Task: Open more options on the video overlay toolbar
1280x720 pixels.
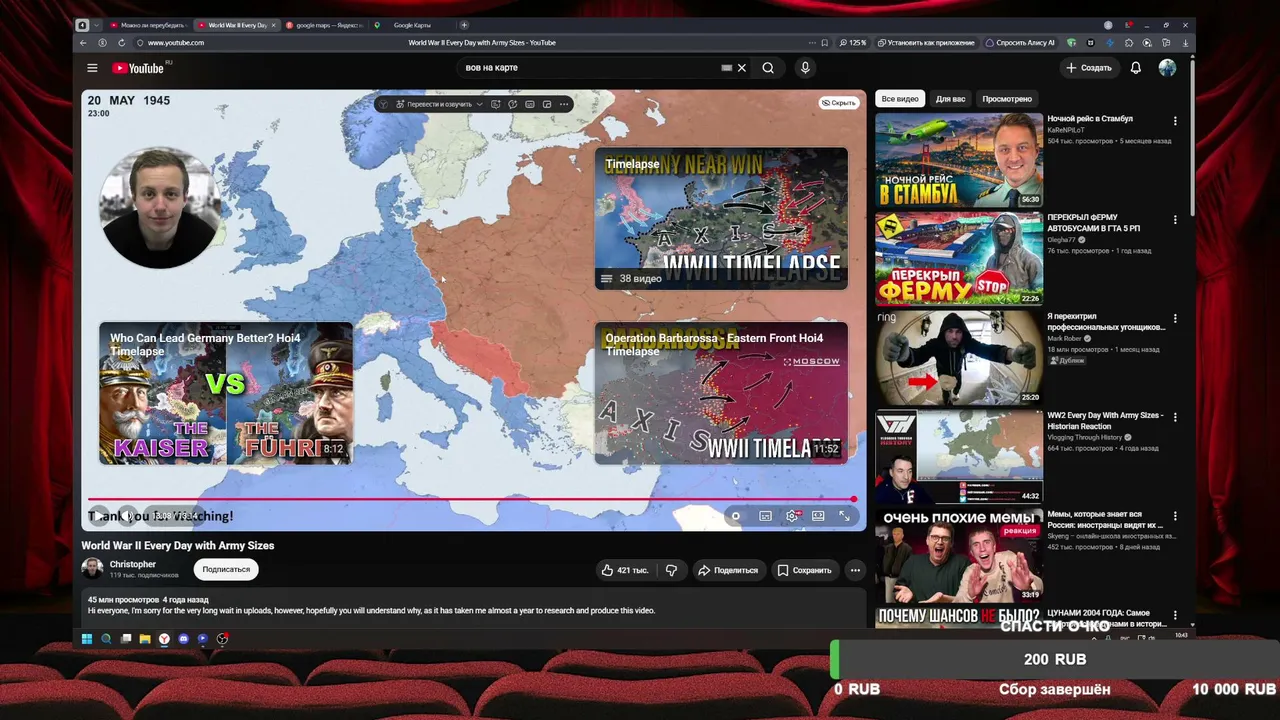Action: (x=564, y=104)
